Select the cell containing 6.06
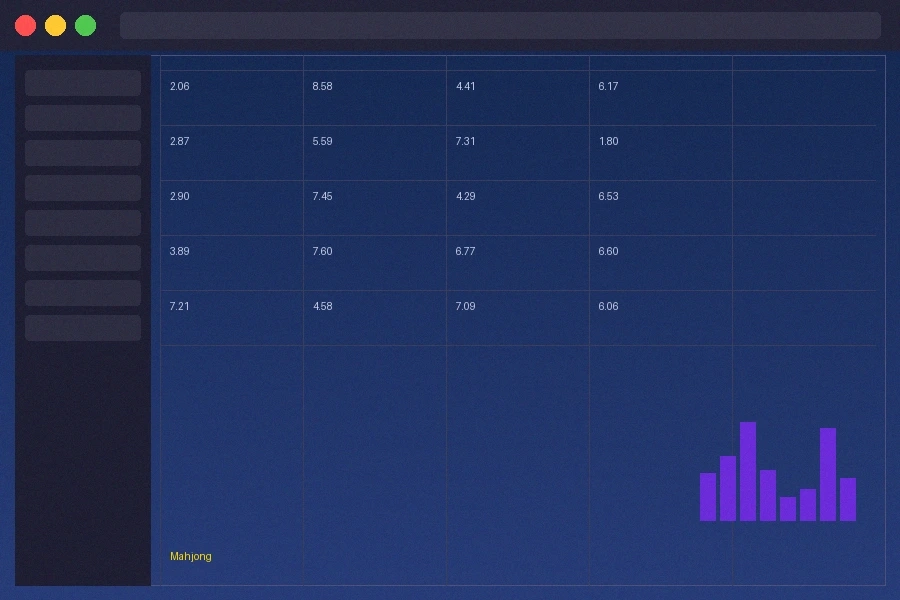 point(608,307)
